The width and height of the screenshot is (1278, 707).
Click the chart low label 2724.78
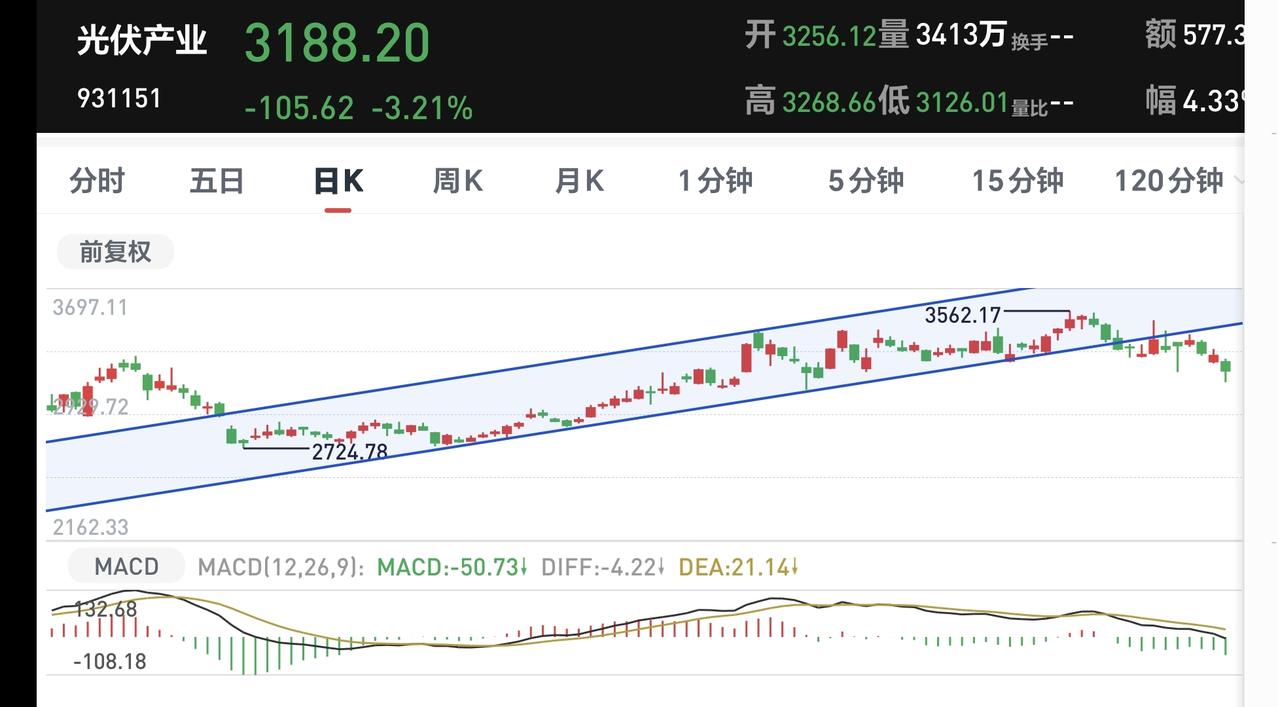349,452
